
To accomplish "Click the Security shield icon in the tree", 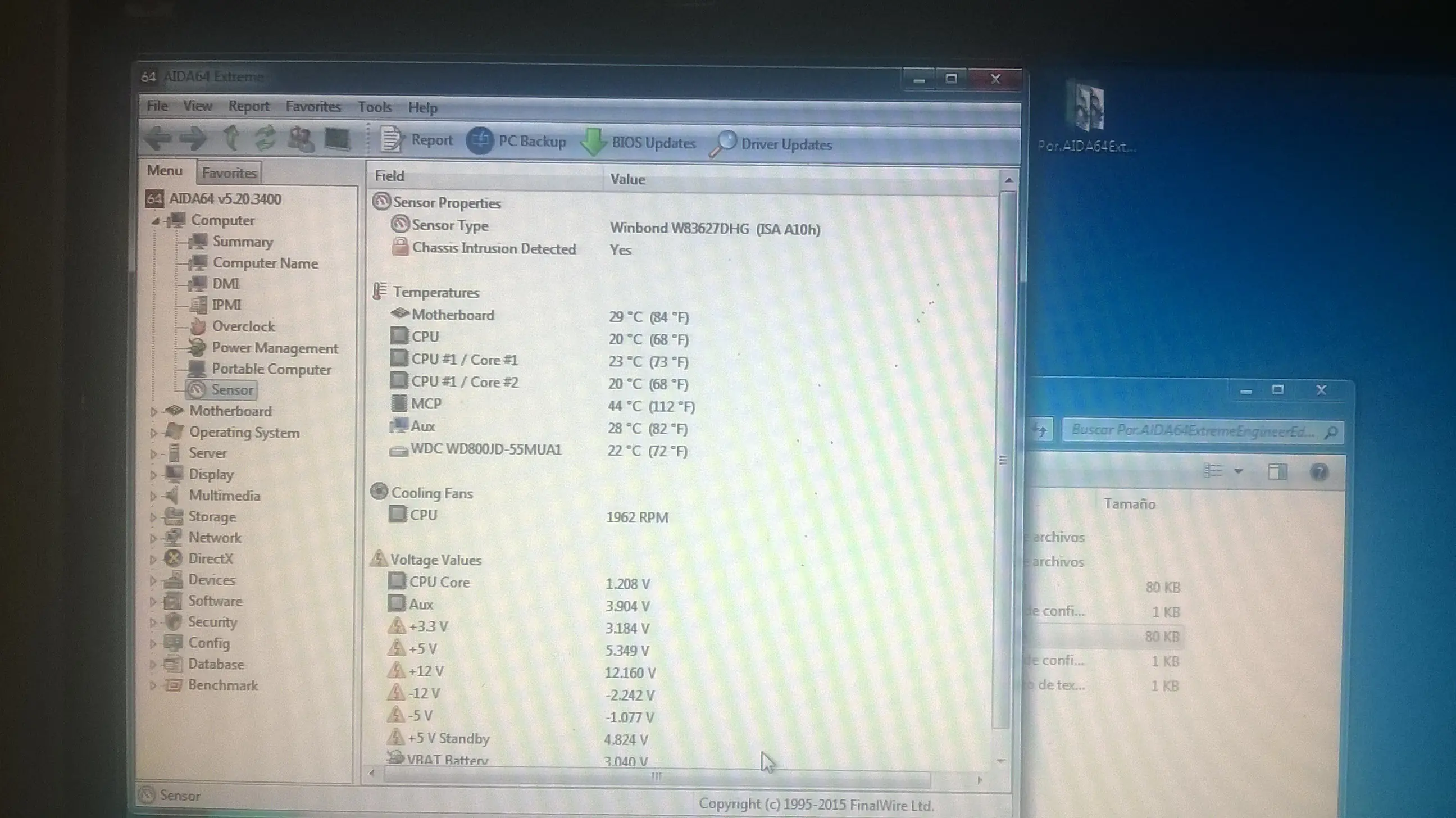I will click(173, 622).
